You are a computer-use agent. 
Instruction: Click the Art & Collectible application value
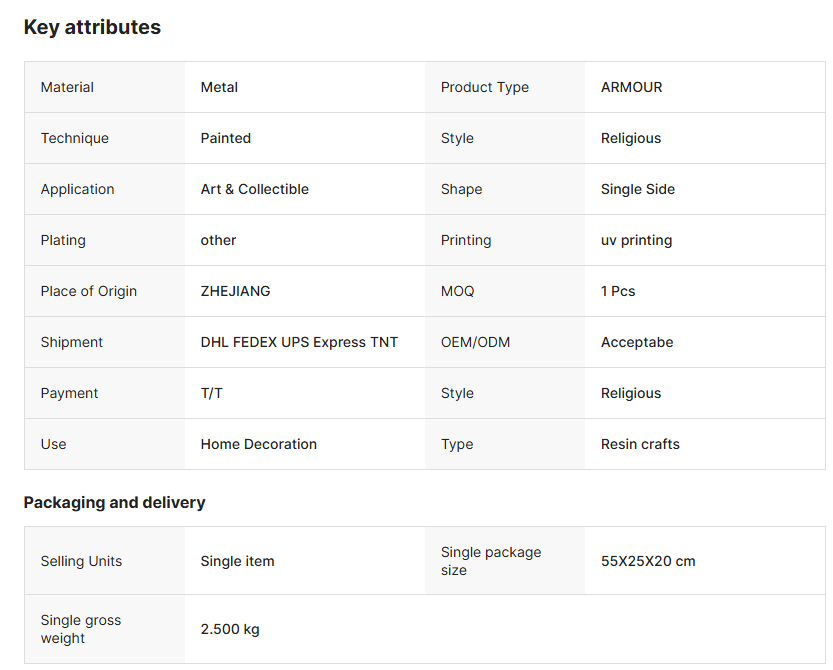254,189
